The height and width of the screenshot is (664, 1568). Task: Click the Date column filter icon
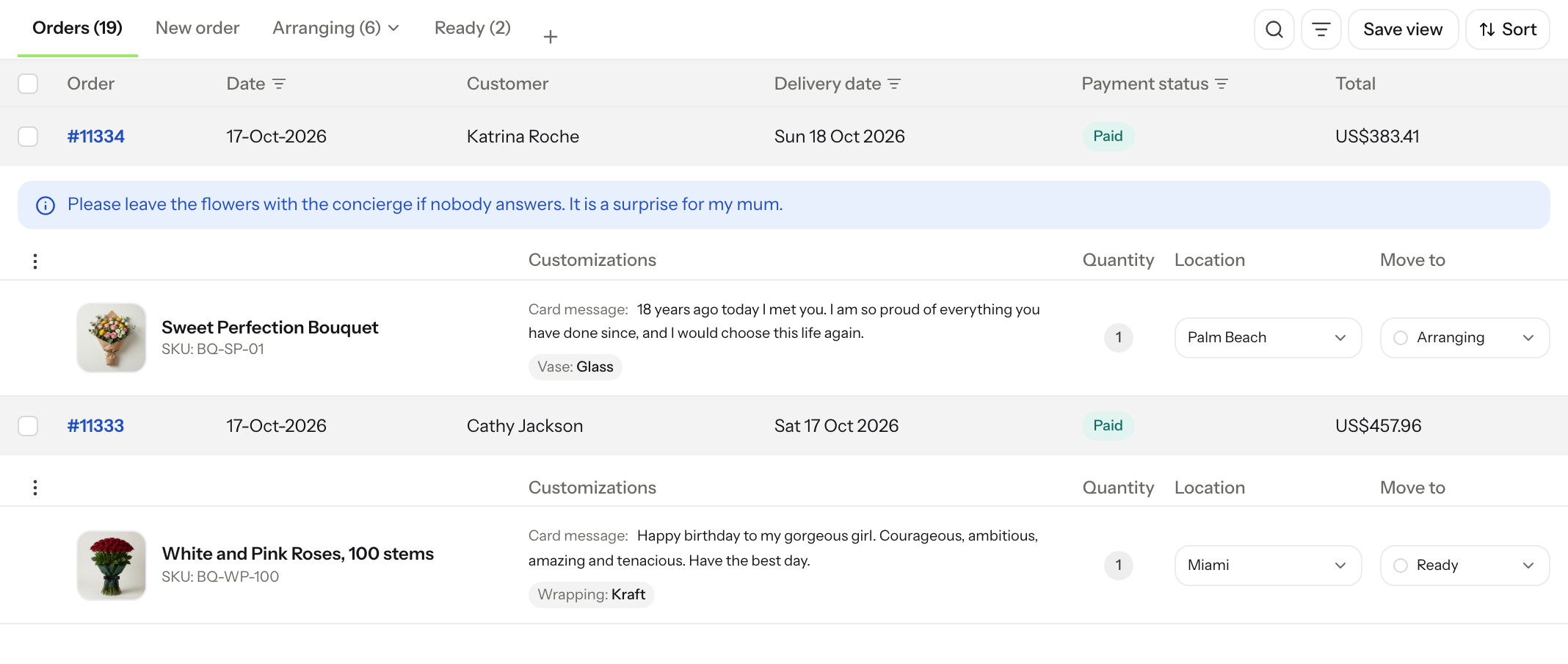tap(279, 84)
